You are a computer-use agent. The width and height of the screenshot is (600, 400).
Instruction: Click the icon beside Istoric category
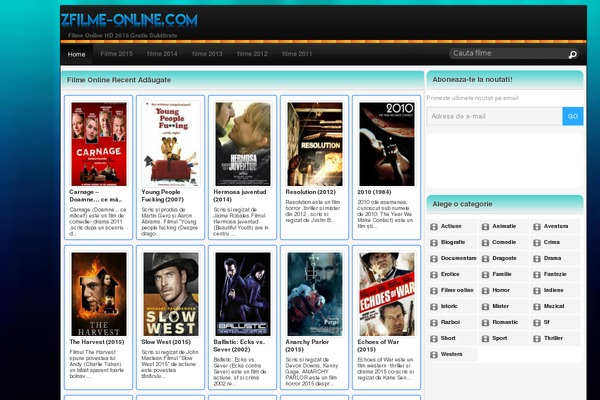click(434, 307)
